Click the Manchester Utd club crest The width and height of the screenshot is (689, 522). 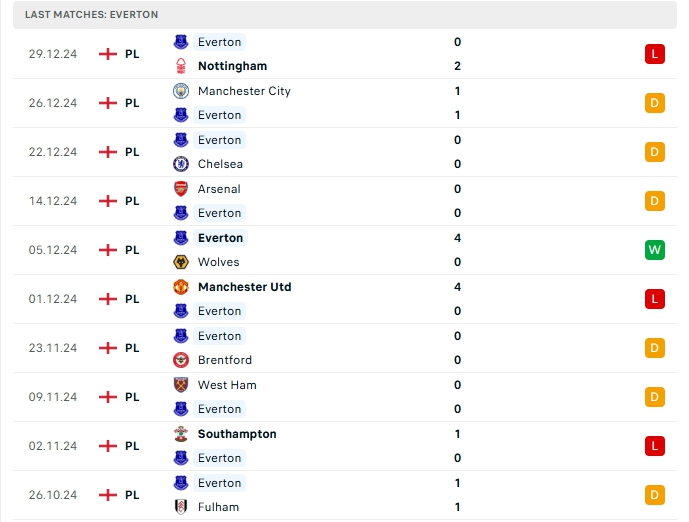[x=181, y=287]
